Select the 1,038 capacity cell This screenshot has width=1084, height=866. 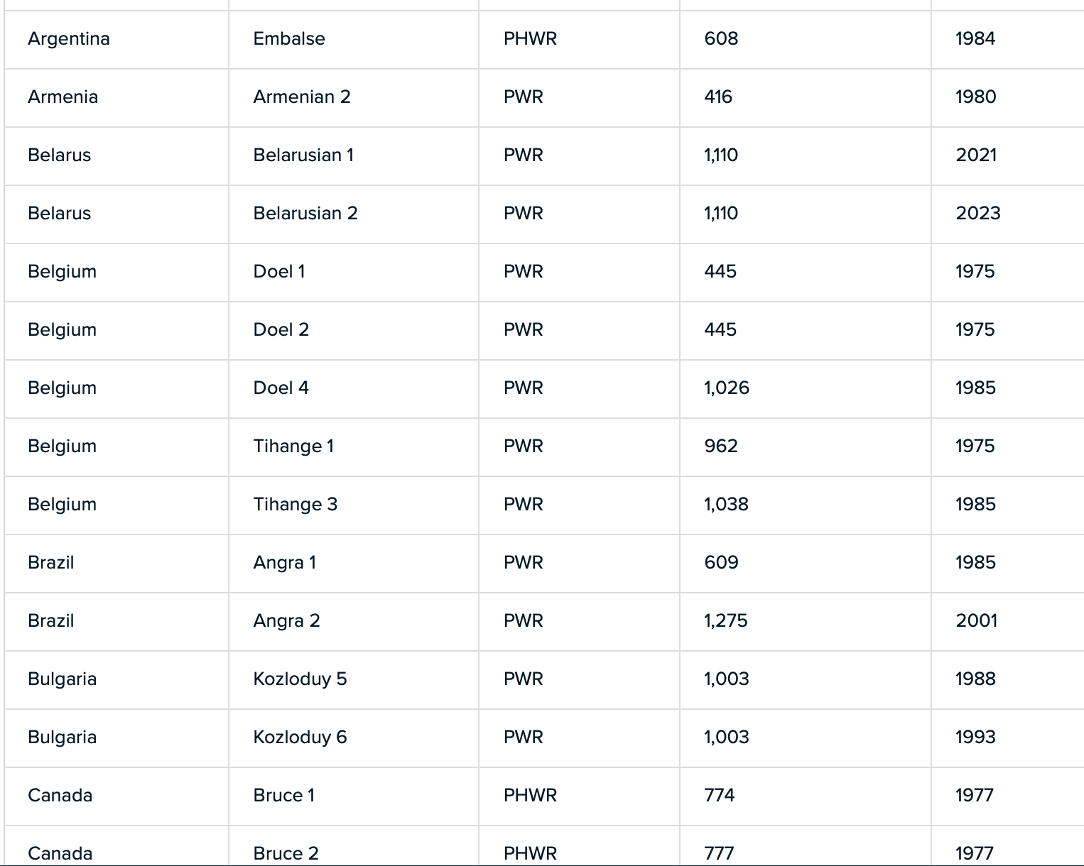coord(805,505)
